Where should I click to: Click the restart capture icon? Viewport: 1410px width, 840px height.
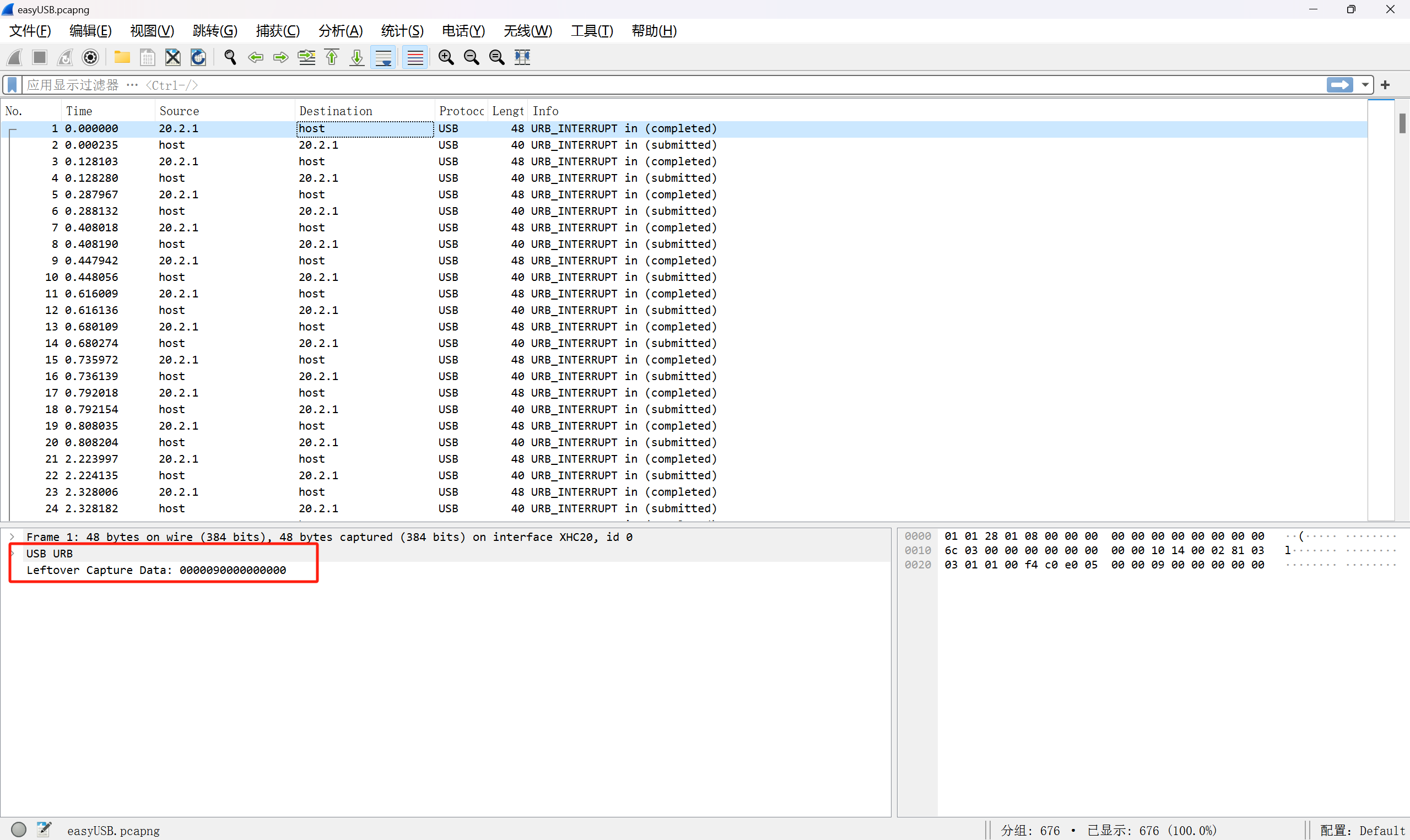pos(65,57)
